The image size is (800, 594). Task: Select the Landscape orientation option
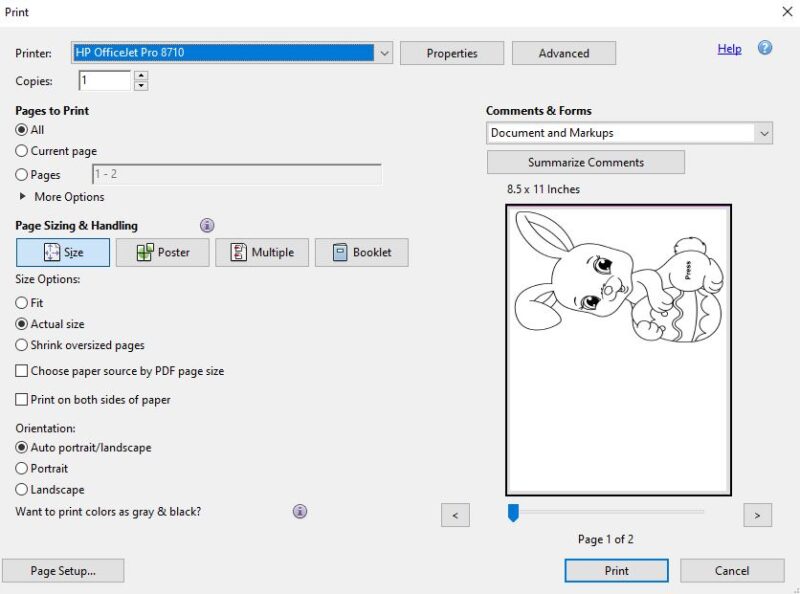(22, 490)
